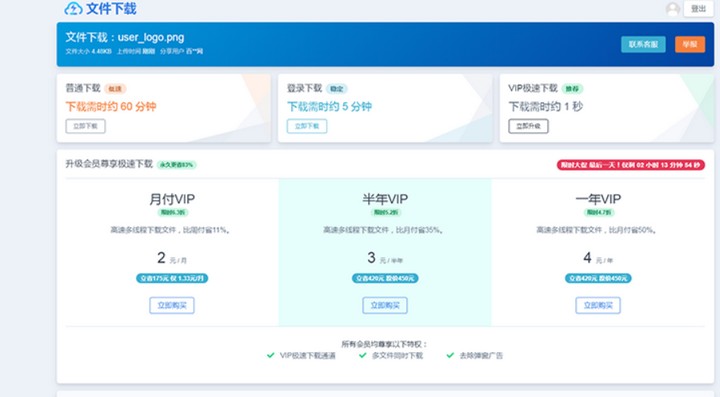Click the cloud download logo icon
Screen dimensions: 720x397
73,8
